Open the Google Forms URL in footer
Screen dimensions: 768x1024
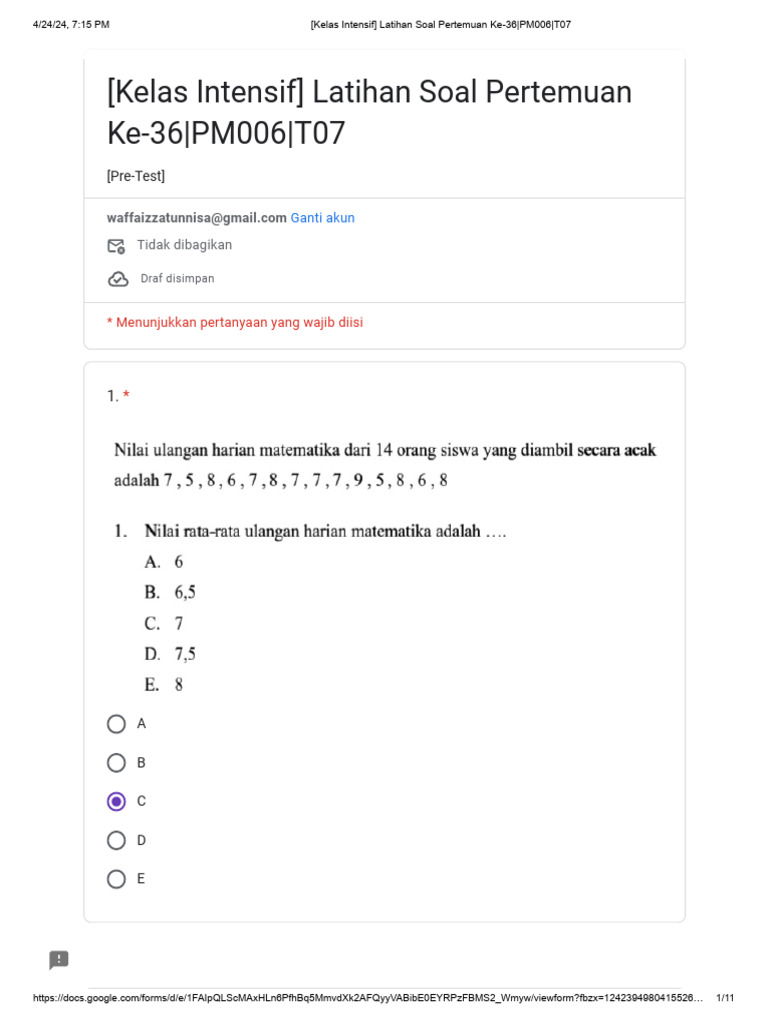[x=368, y=998]
